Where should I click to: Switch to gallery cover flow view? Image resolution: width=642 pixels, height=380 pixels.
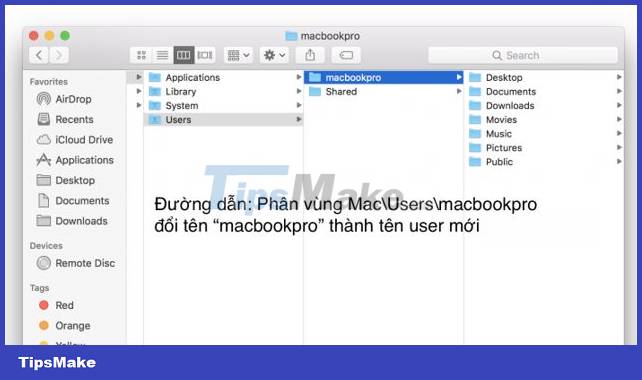coord(205,55)
